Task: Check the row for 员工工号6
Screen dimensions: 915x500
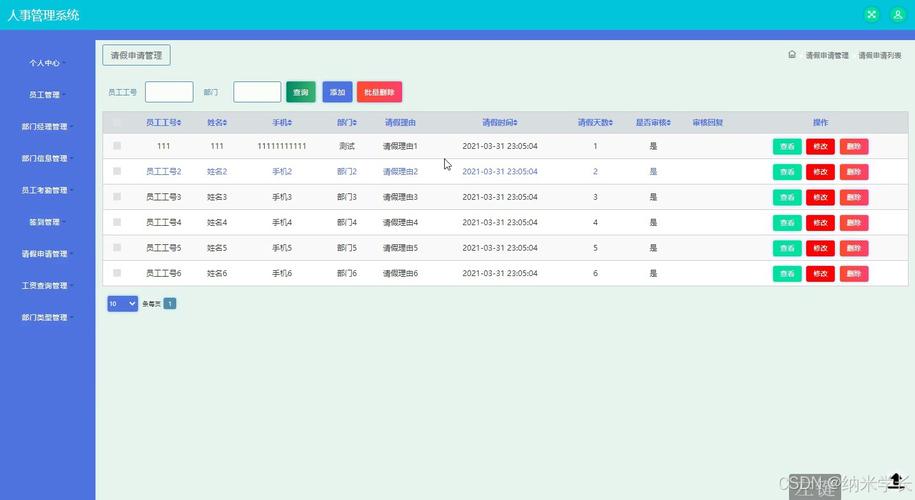Action: pyautogui.click(x=117, y=273)
